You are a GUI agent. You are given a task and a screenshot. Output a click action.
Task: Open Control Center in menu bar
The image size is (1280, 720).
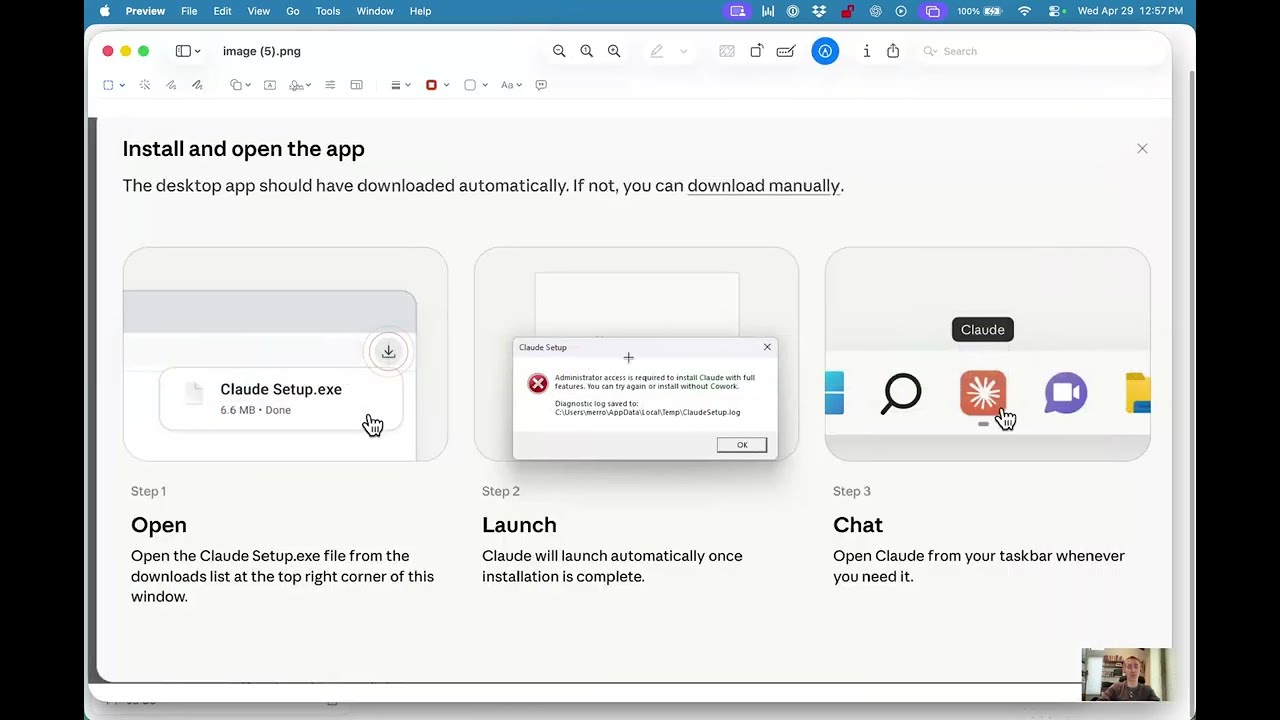click(1057, 11)
